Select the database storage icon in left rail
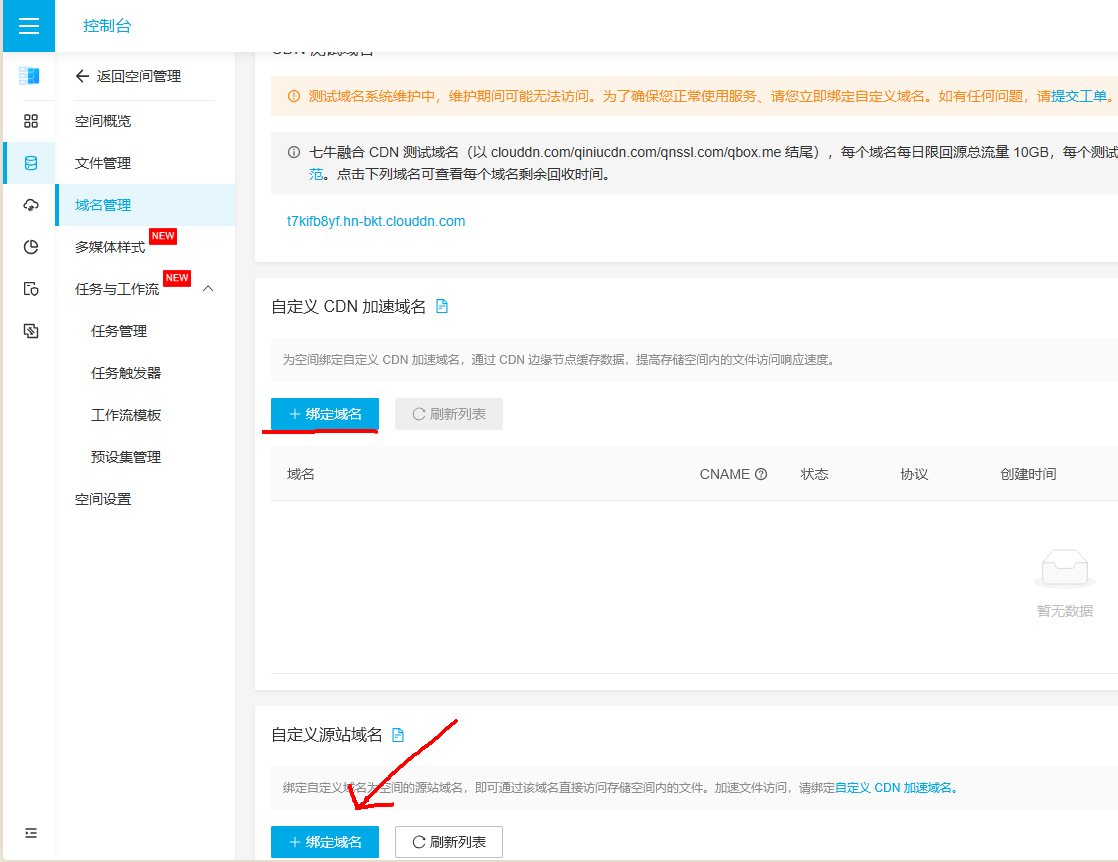Screen dimensions: 1118x862 31,163
